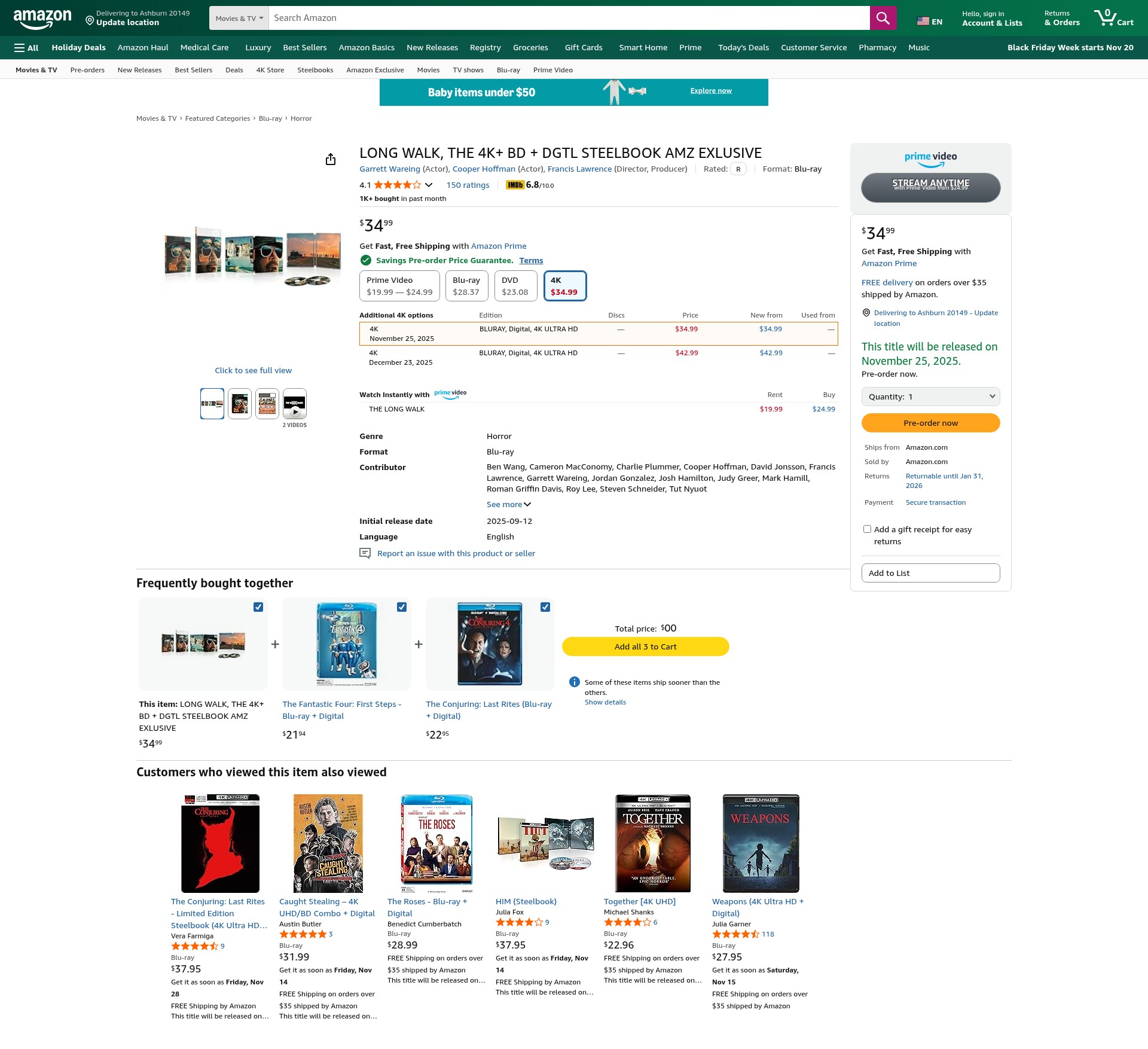The image size is (1148, 1049).
Task: Click the Pre-order now button
Action: [x=930, y=423]
